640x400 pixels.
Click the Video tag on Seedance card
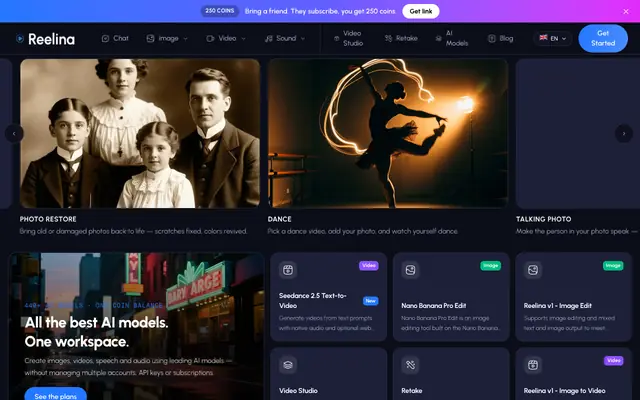click(369, 265)
